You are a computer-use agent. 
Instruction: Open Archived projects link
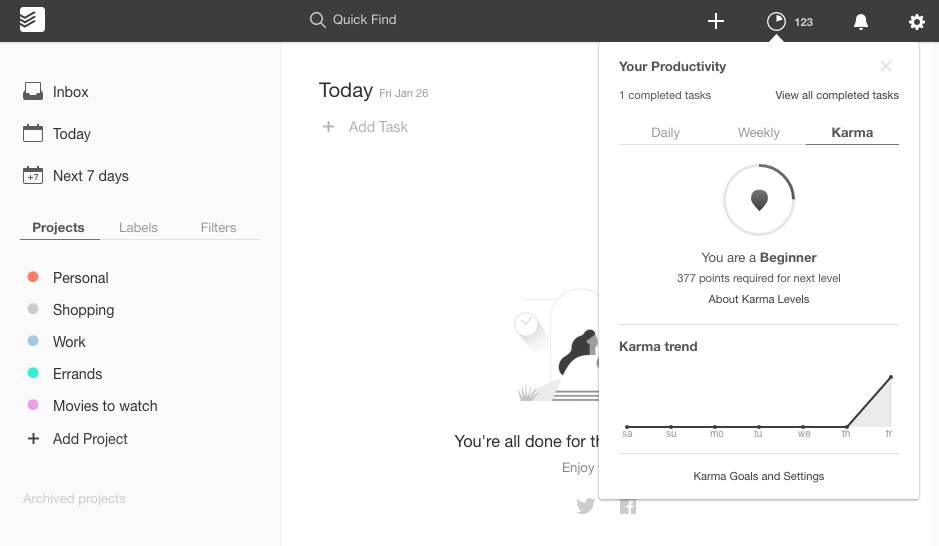(74, 499)
